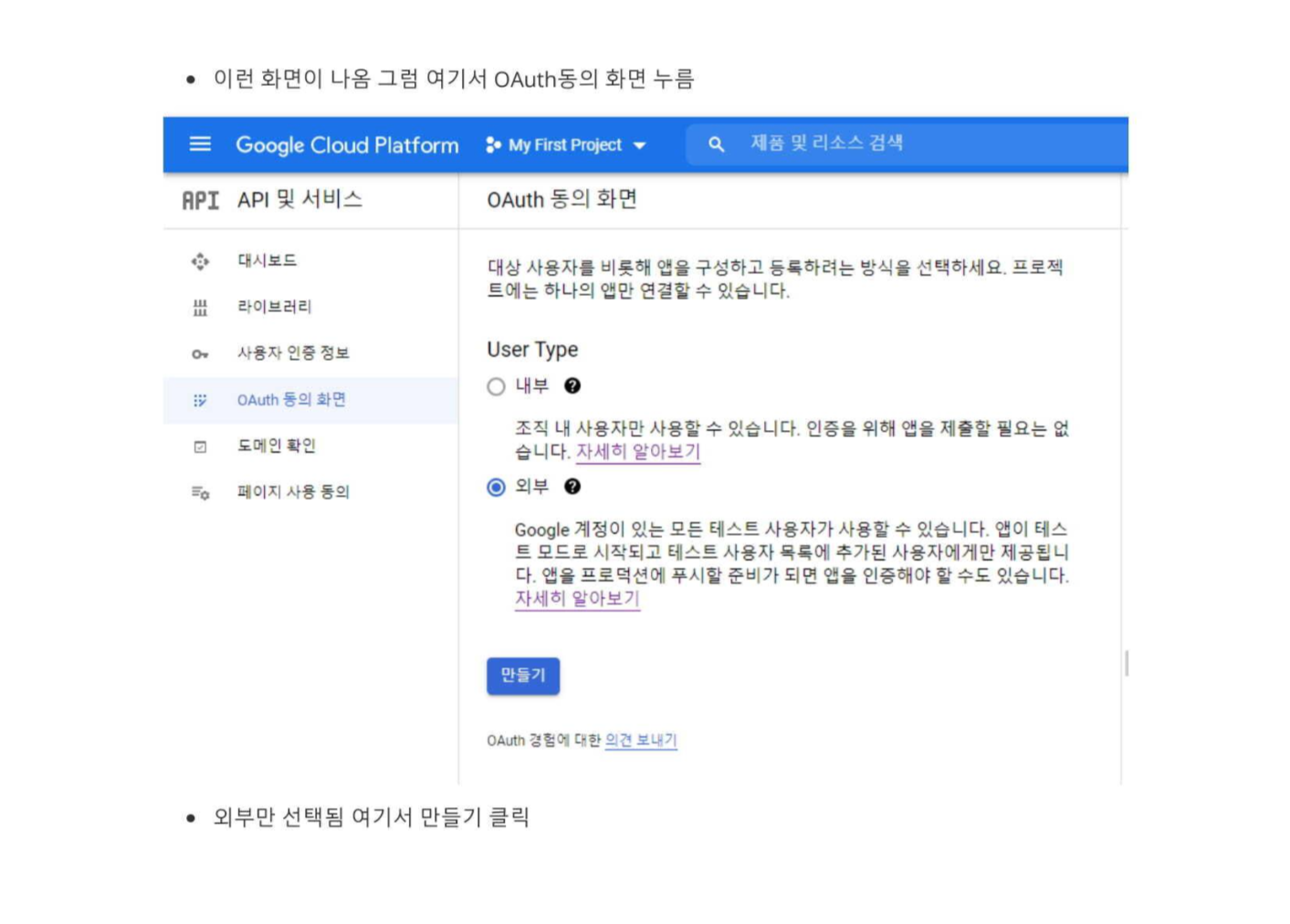Click the help icon next to 외부
This screenshot has height=924, width=1290.
coord(572,487)
